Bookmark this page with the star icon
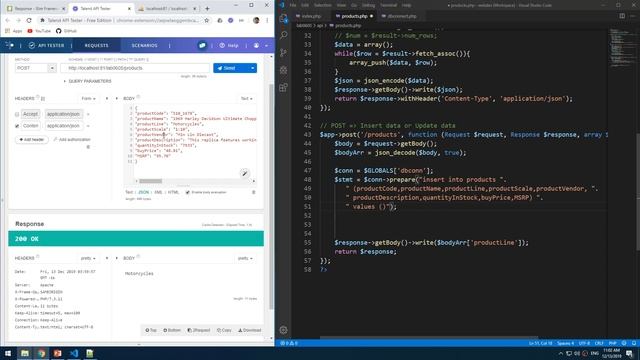Screen dimensions: 640x360 (x=207, y=20)
